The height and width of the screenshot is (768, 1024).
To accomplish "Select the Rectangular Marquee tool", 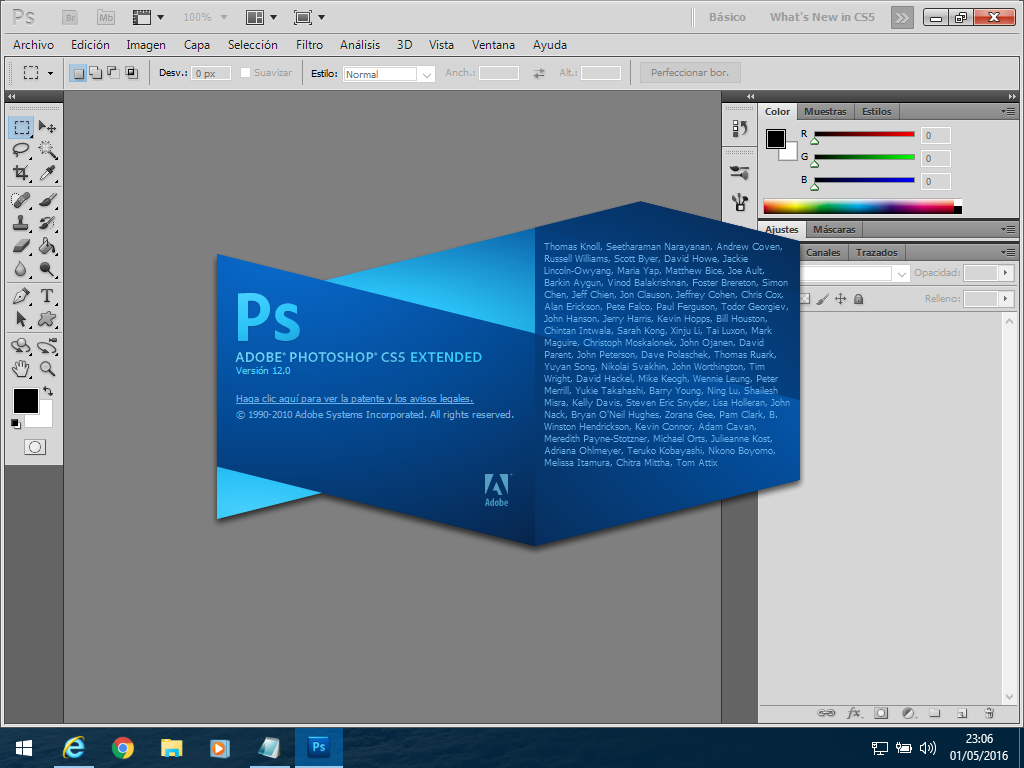I will pyautogui.click(x=21, y=127).
